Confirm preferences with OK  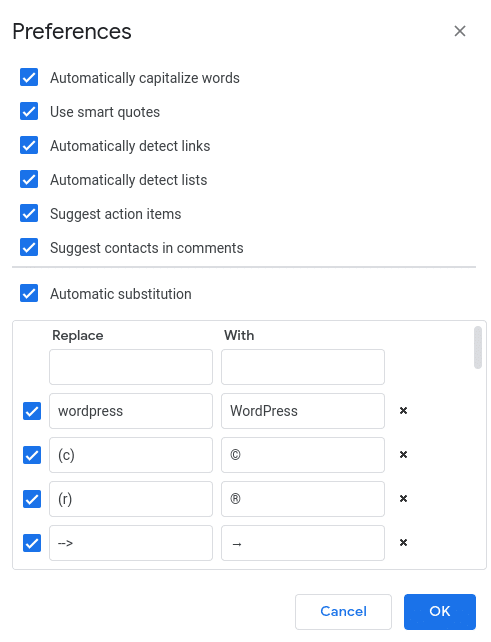440,612
